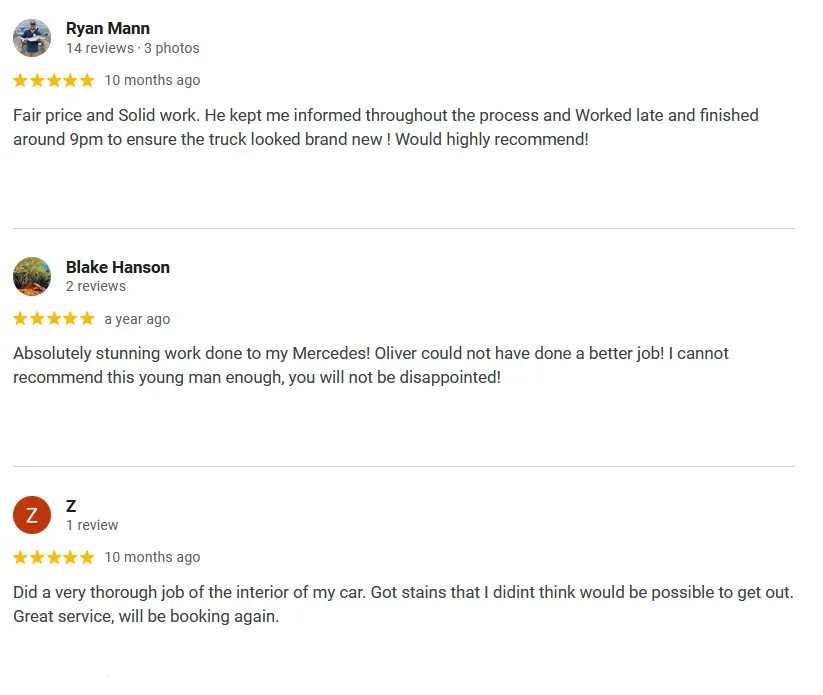Open Blake Hanson's reviewer profile name
This screenshot has width=823, height=695.
tap(118, 267)
